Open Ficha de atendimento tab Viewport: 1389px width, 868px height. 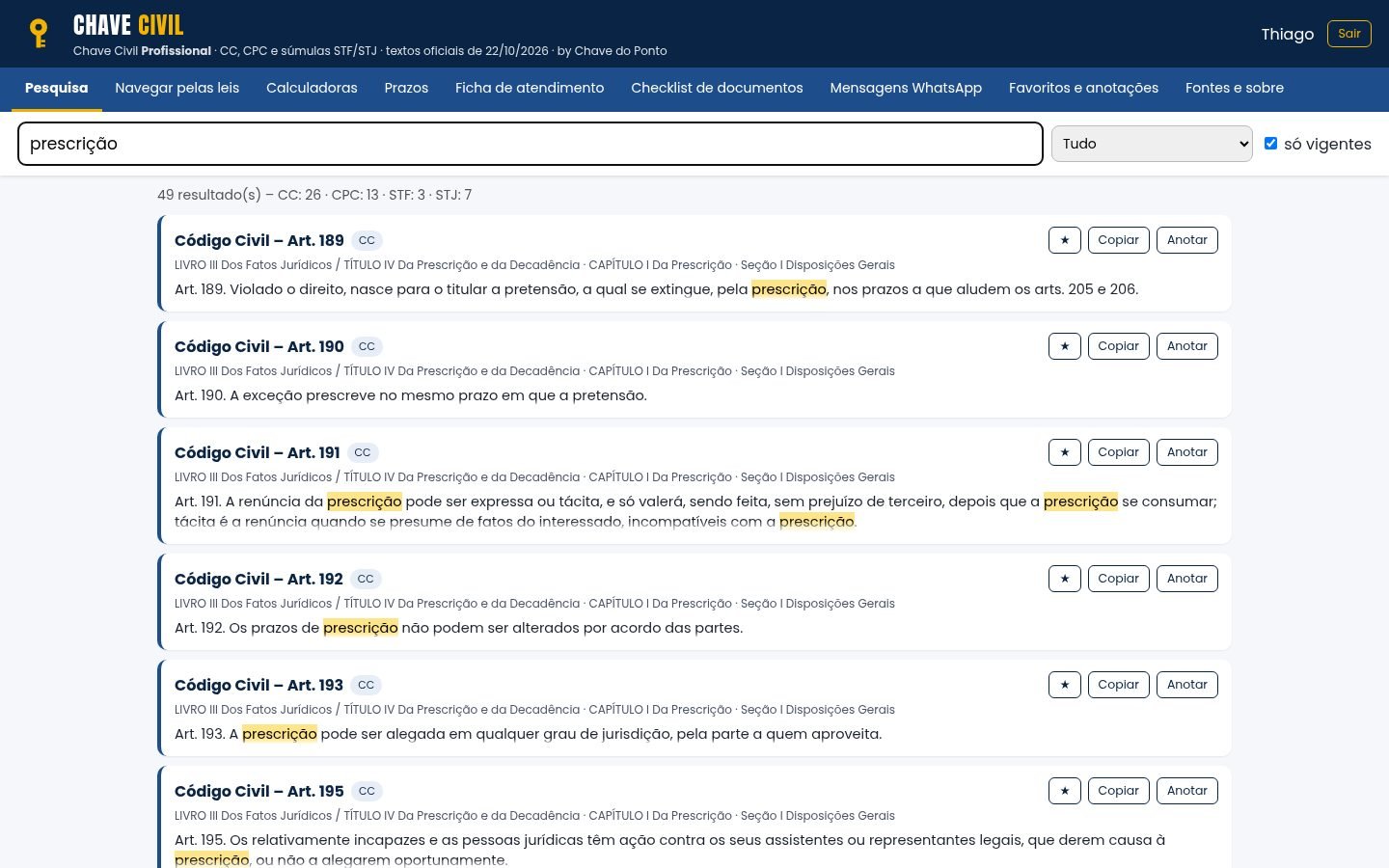coord(530,88)
